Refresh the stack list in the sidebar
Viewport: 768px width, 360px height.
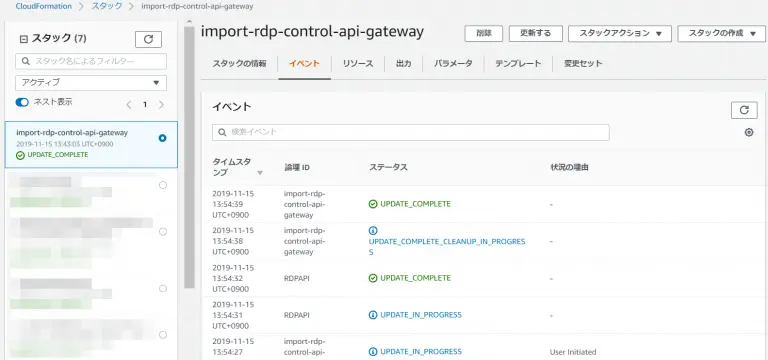point(148,39)
